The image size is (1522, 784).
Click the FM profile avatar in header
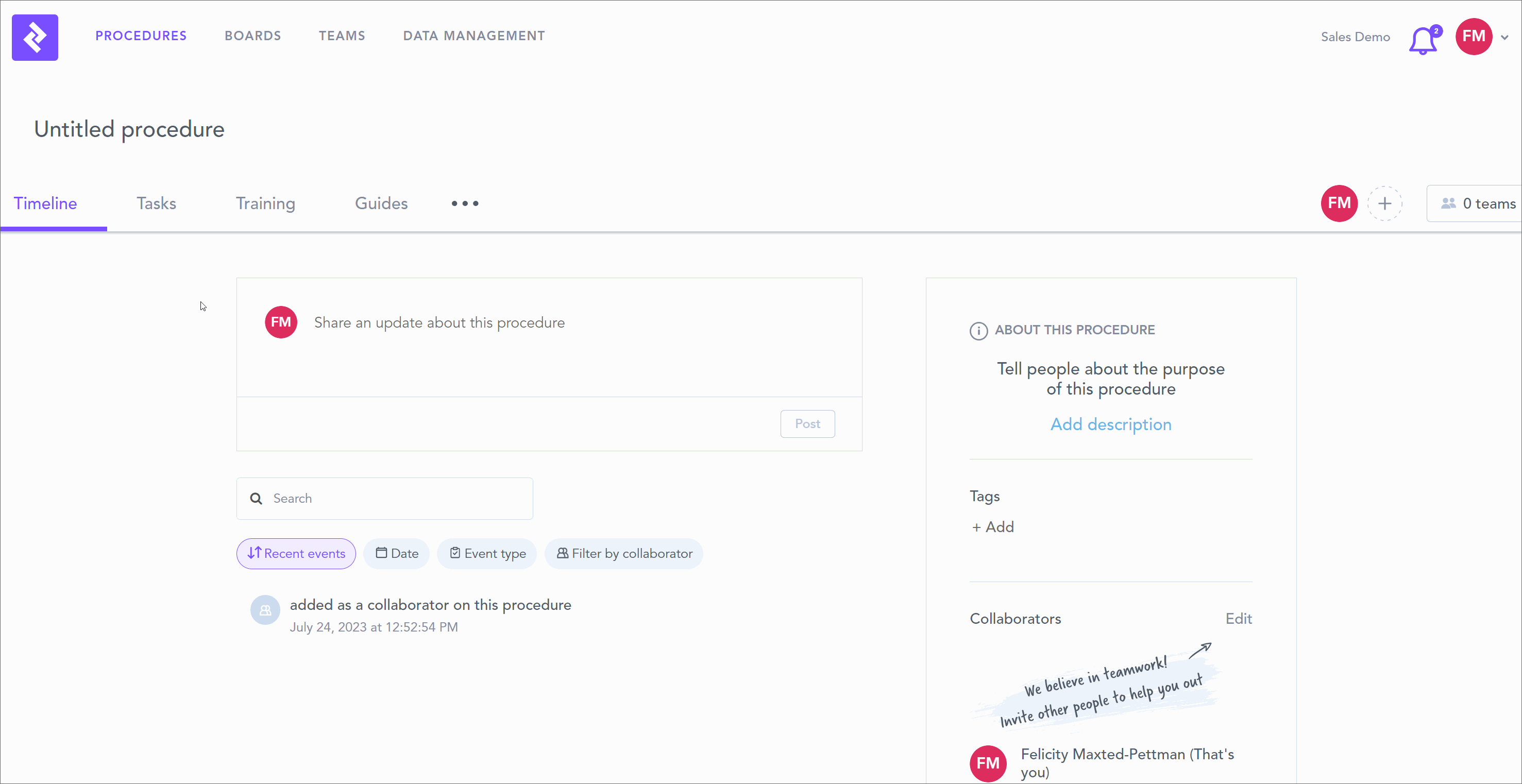1474,37
